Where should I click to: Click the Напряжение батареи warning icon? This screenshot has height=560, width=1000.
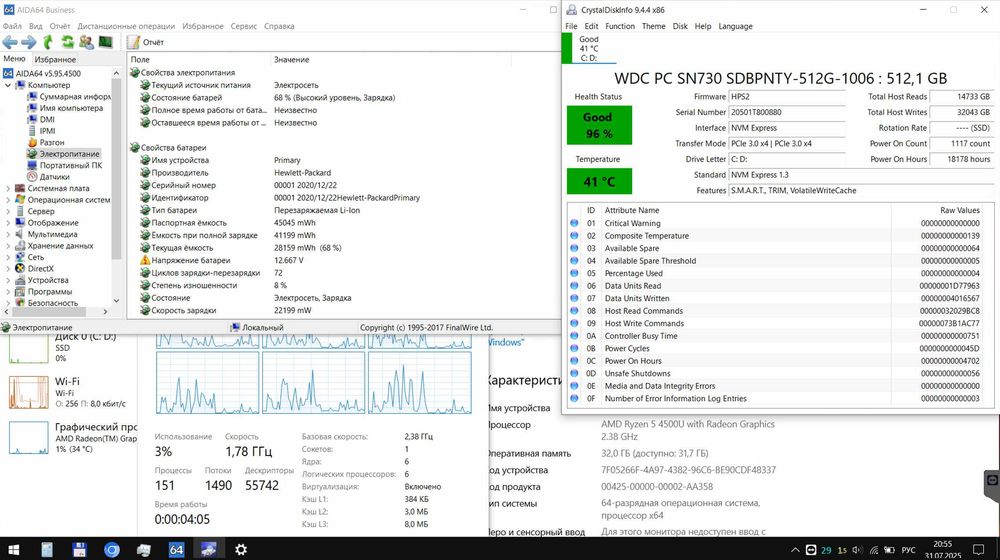coord(145,260)
